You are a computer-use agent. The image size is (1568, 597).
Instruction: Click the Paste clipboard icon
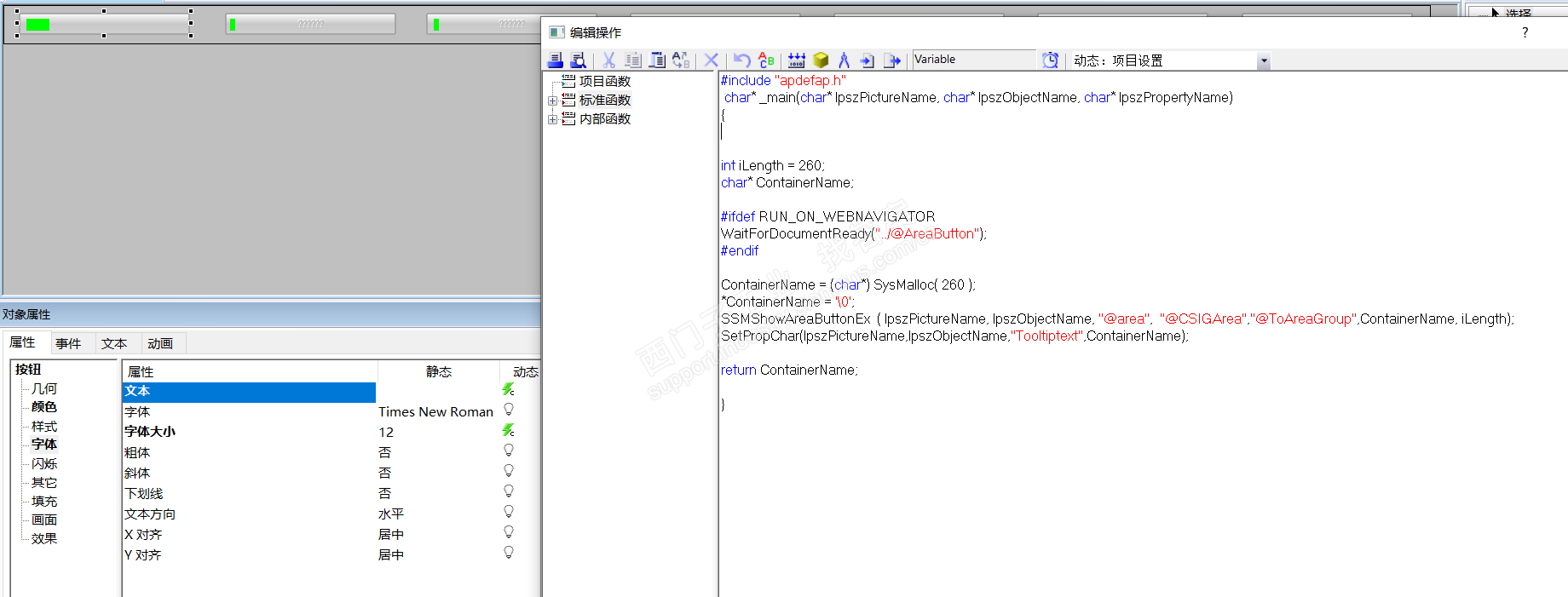coord(657,60)
